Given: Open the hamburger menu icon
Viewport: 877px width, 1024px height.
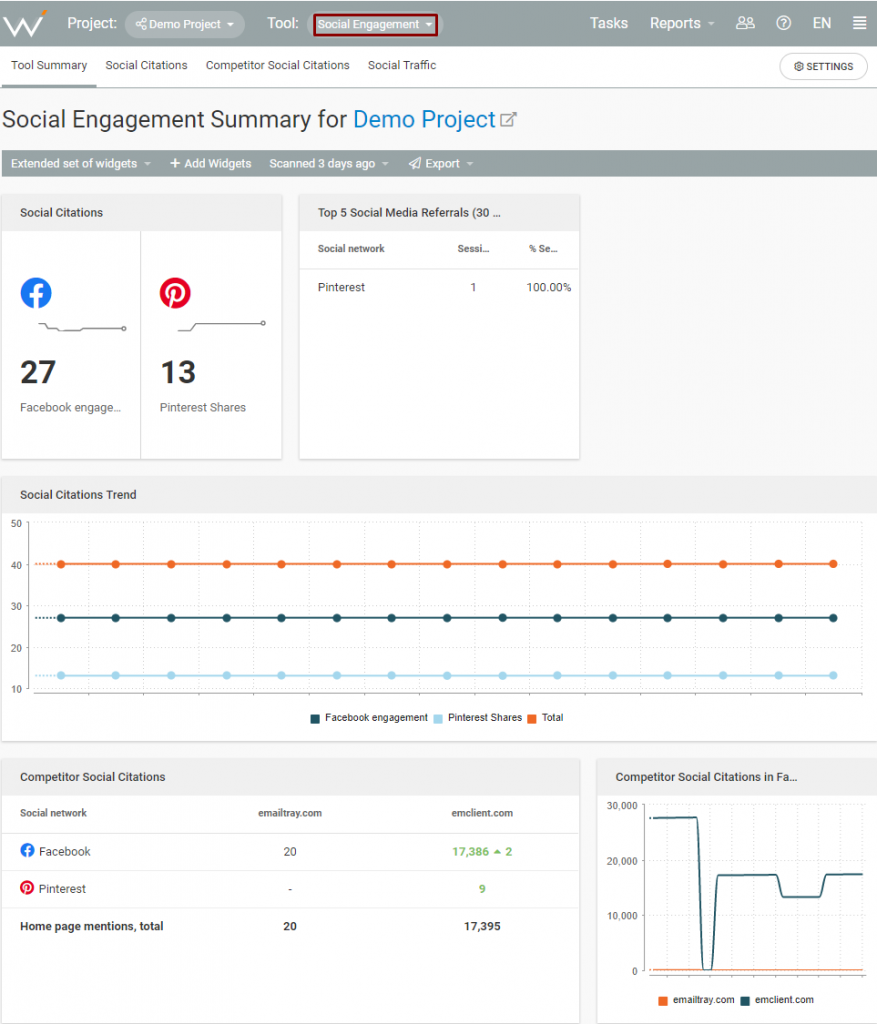Looking at the screenshot, I should pos(859,23).
